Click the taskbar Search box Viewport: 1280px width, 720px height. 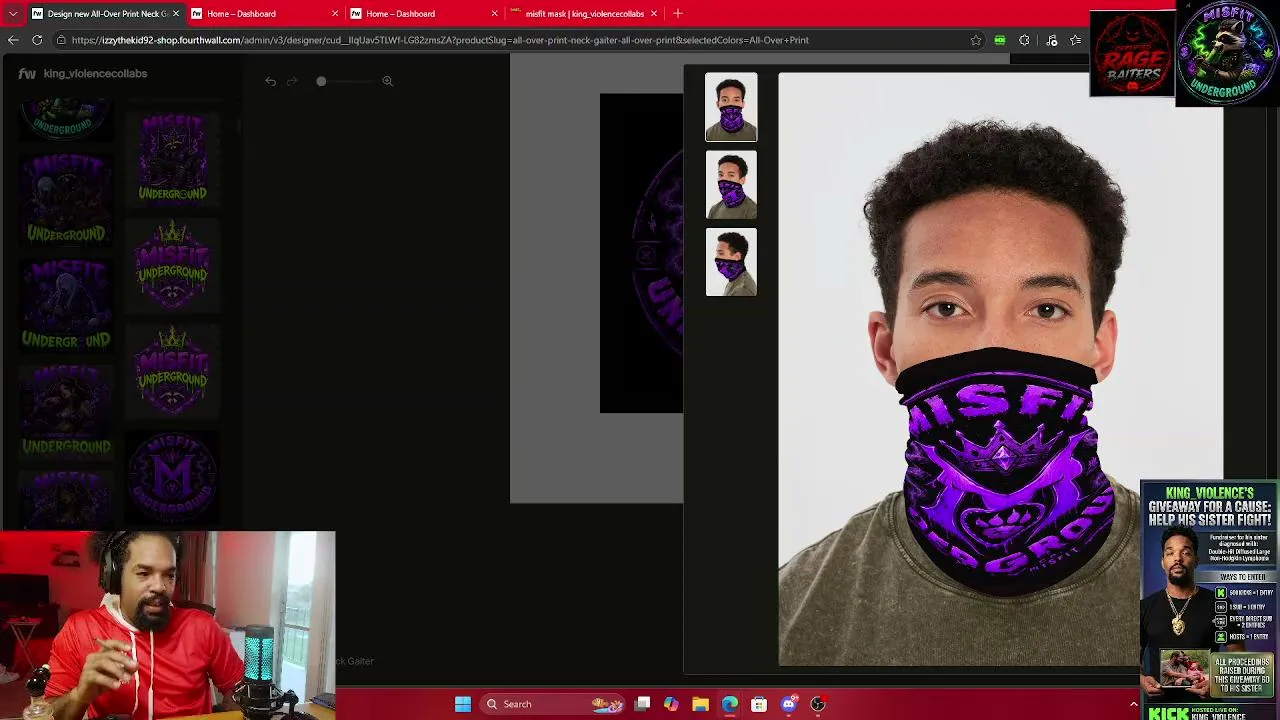(550, 704)
